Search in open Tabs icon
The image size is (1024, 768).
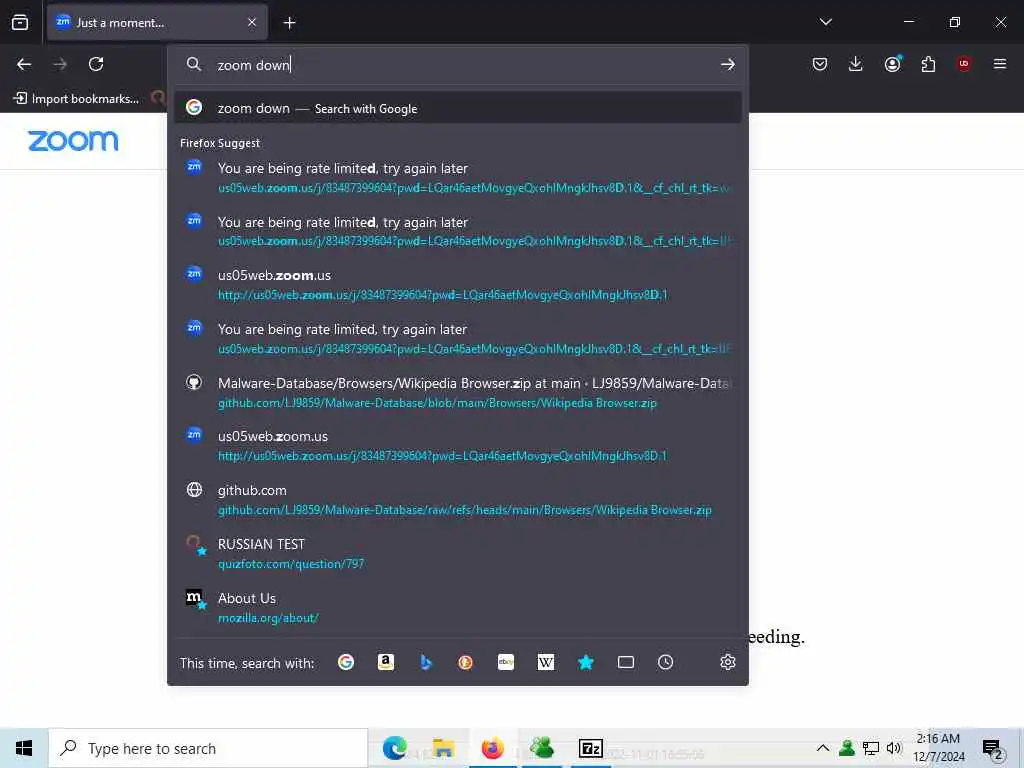click(x=626, y=662)
